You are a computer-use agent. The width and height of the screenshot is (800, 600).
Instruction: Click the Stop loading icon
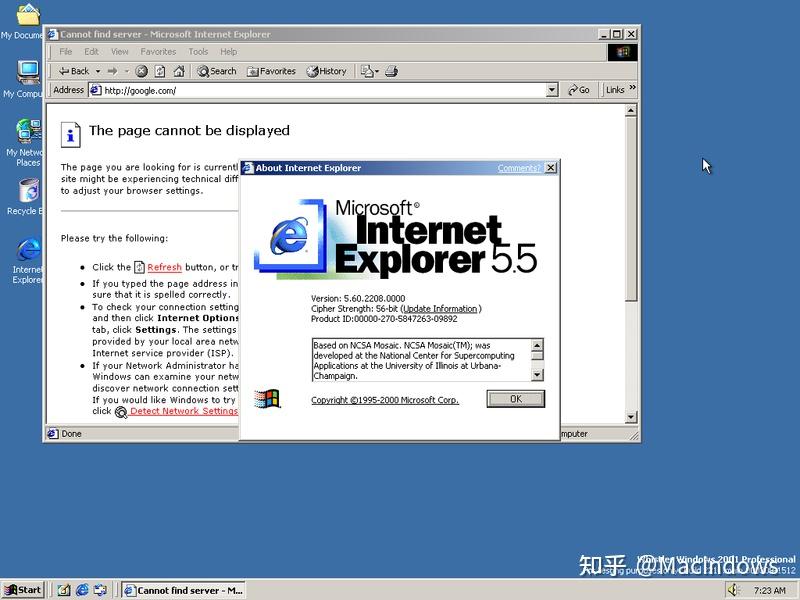click(141, 71)
